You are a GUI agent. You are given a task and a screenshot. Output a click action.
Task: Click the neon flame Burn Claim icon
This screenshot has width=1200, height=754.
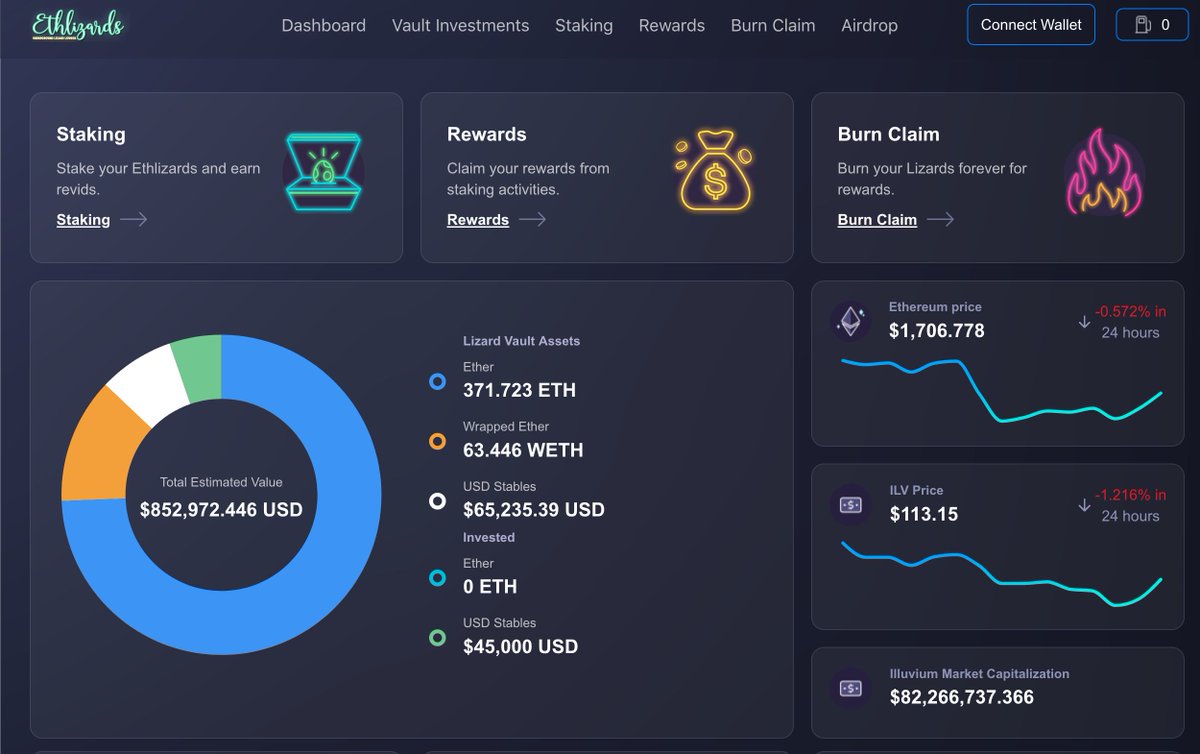[x=1104, y=173]
